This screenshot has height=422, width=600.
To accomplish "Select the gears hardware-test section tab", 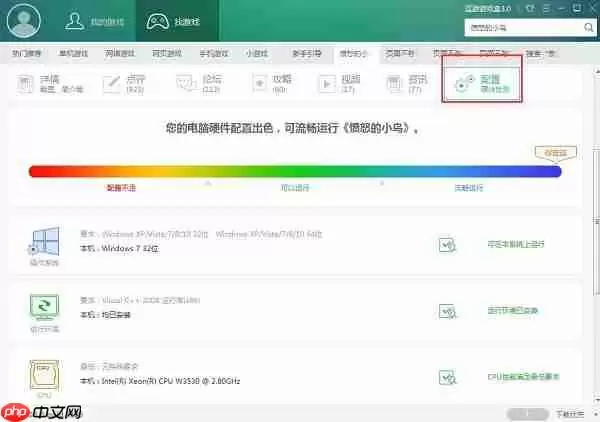I will point(482,84).
